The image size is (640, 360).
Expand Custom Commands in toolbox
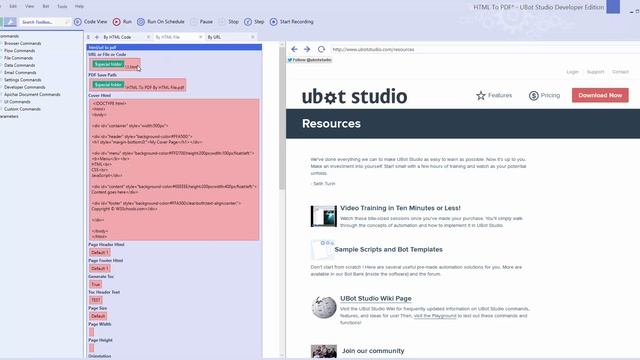click(x=22, y=109)
